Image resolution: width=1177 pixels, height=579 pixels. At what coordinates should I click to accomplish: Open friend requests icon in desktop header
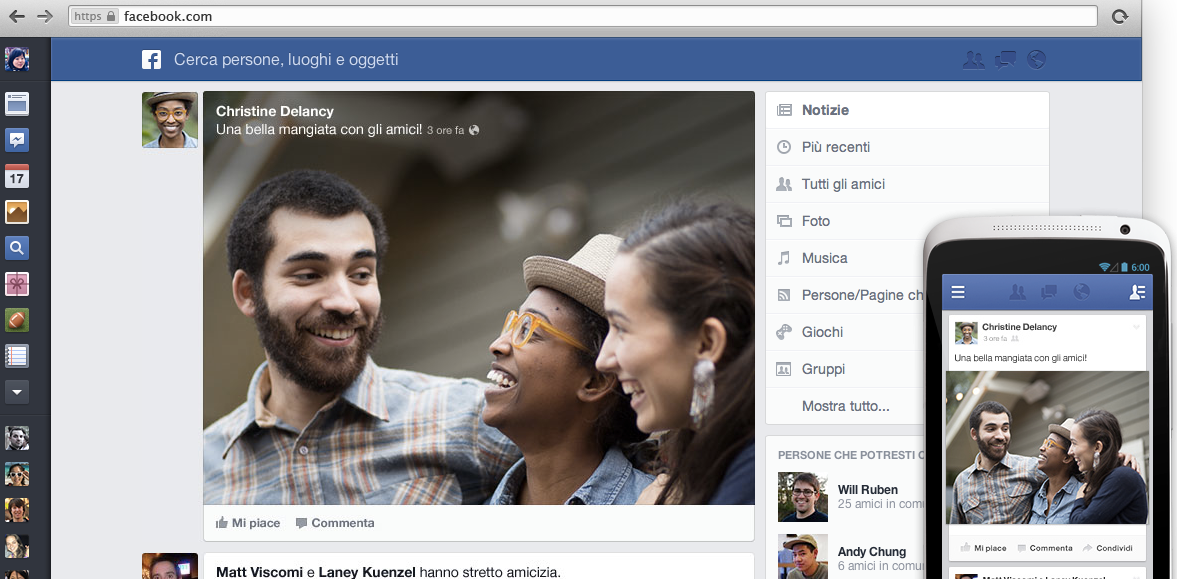(974, 60)
